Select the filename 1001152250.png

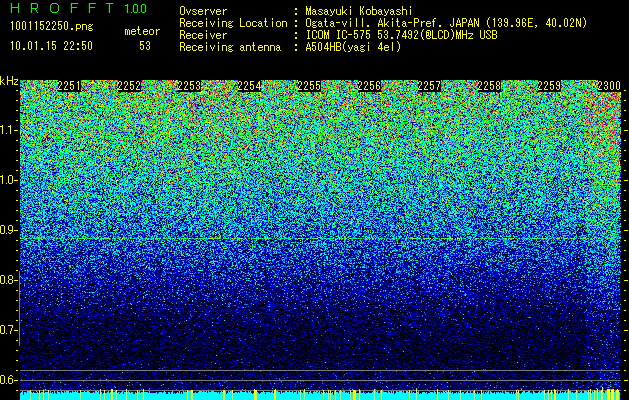[52, 27]
